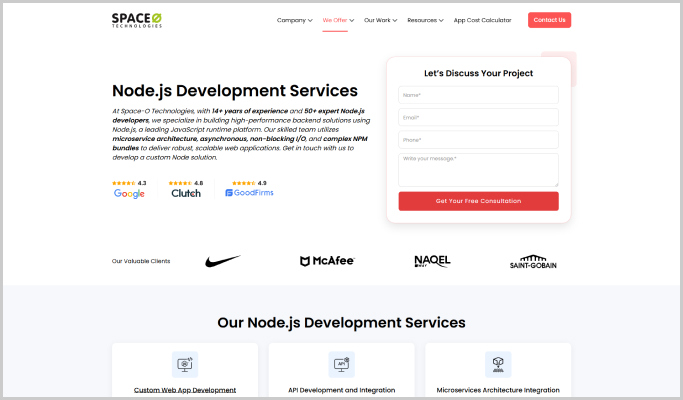683x400 pixels.
Task: Click the Custom Web App Development icon
Action: click(185, 364)
